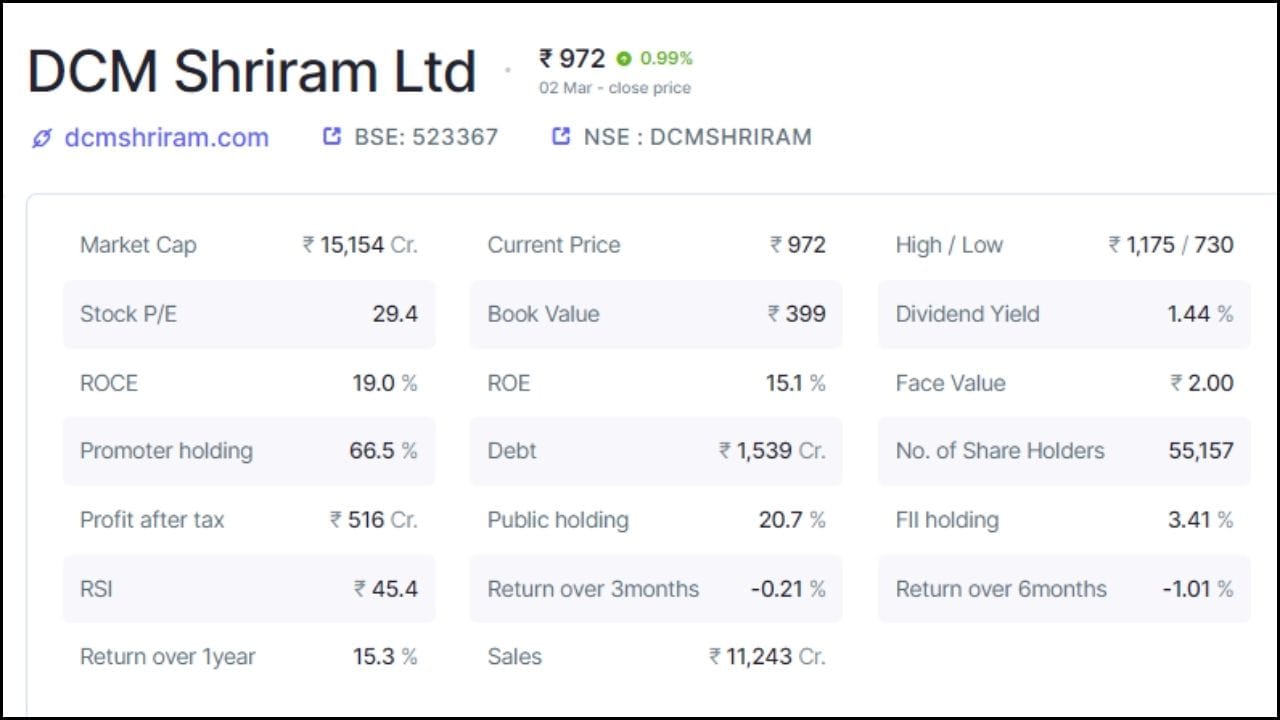This screenshot has height=720, width=1280.
Task: Select the DCM Shriram Ltd title
Action: tap(252, 70)
